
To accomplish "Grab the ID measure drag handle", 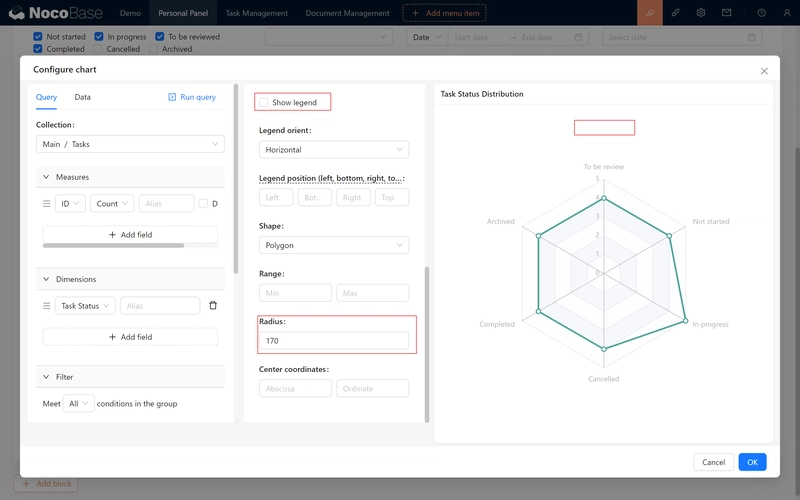I will 46,204.
